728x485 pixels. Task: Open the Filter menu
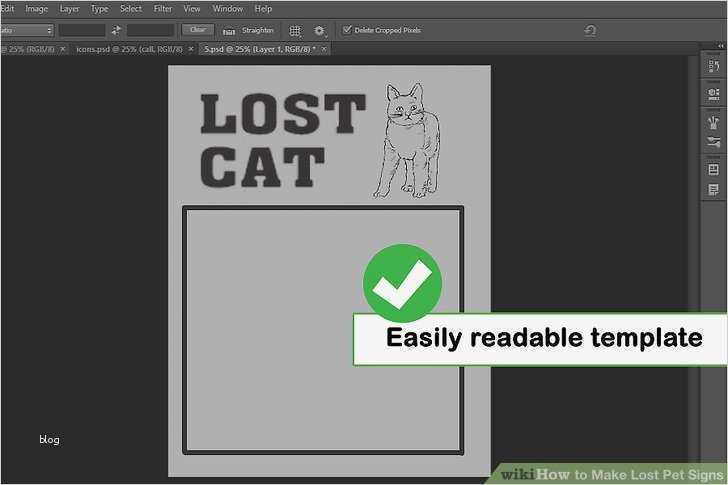coord(162,8)
